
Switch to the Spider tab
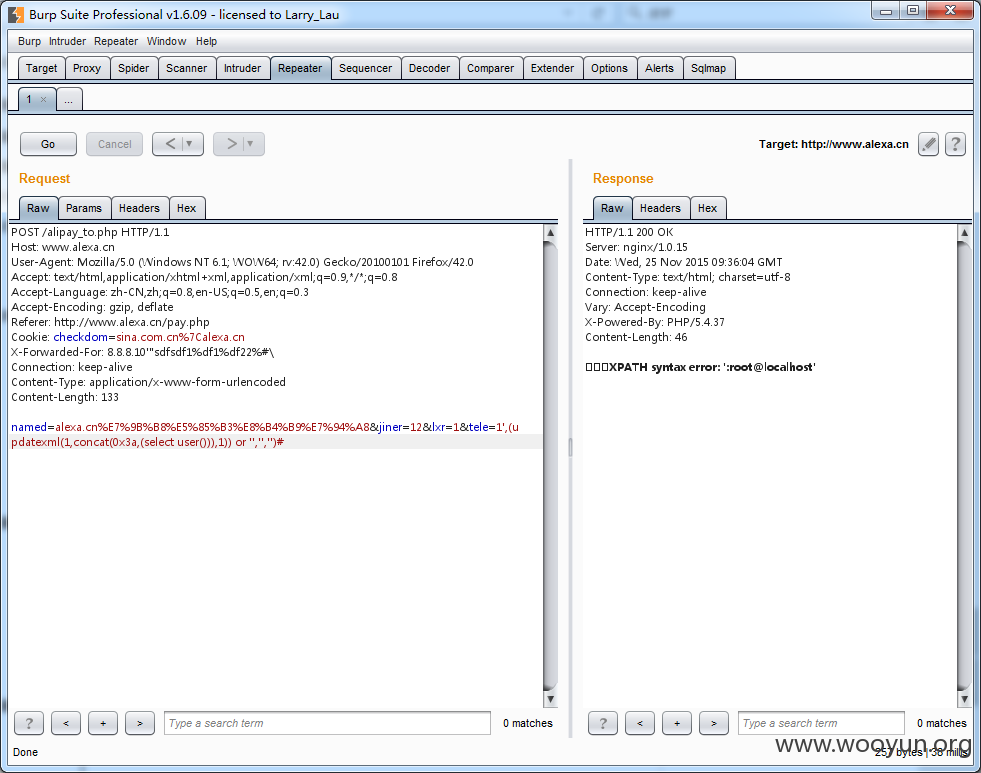tap(134, 68)
